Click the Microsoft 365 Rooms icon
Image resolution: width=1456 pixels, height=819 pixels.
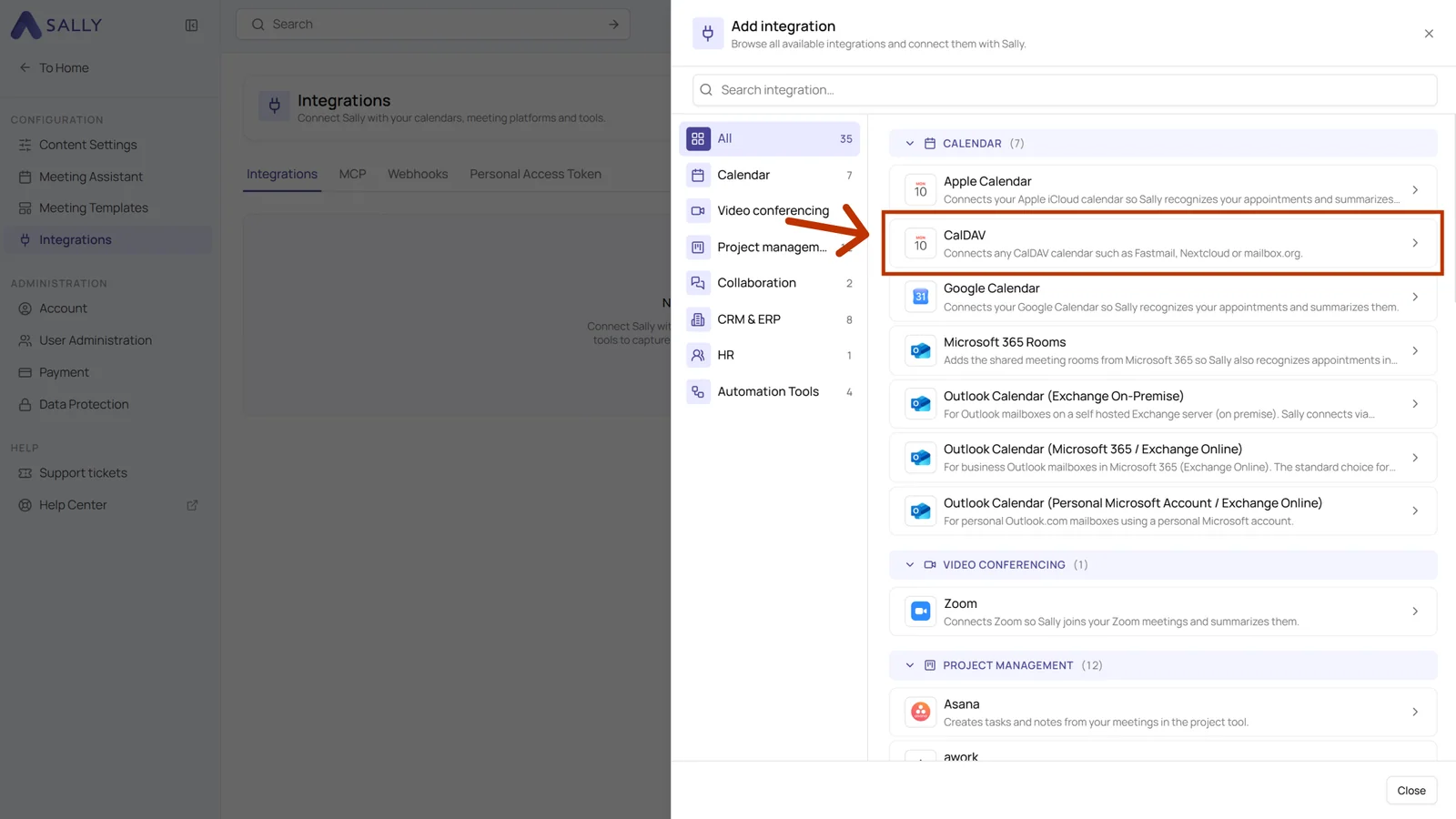point(920,350)
